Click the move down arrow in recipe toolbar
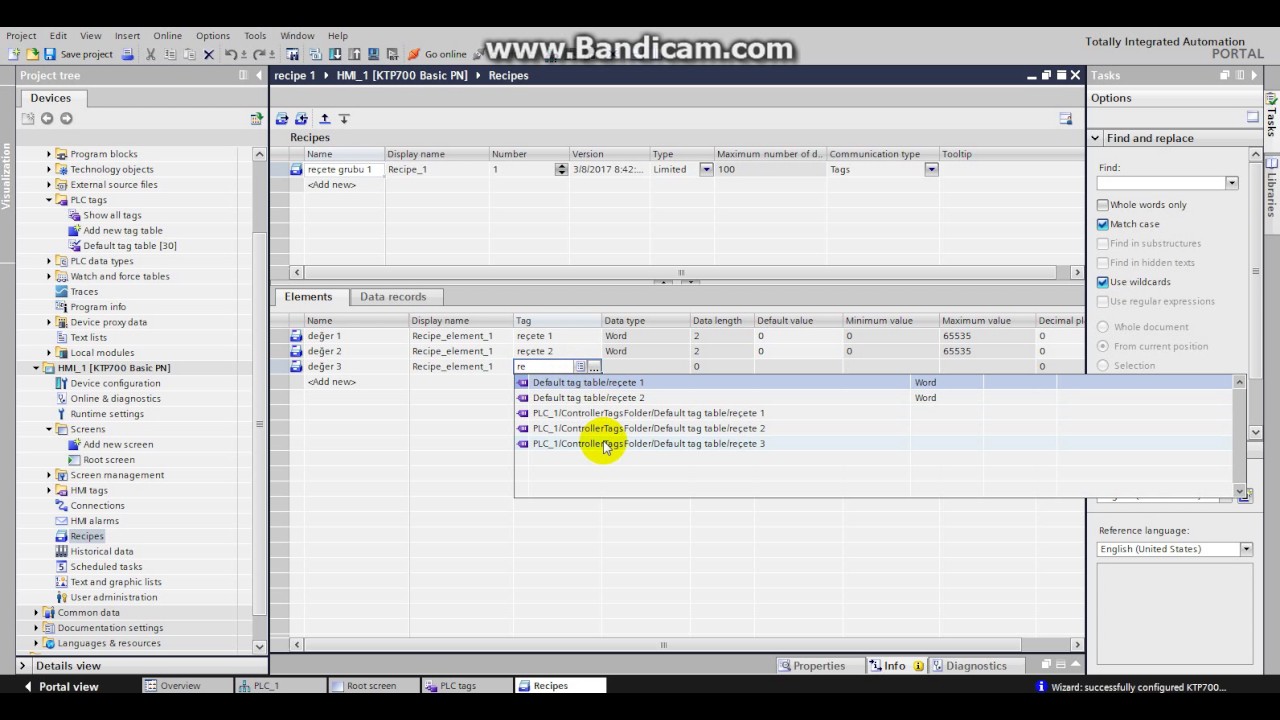Screen dimensions: 1280x720 tap(344, 118)
